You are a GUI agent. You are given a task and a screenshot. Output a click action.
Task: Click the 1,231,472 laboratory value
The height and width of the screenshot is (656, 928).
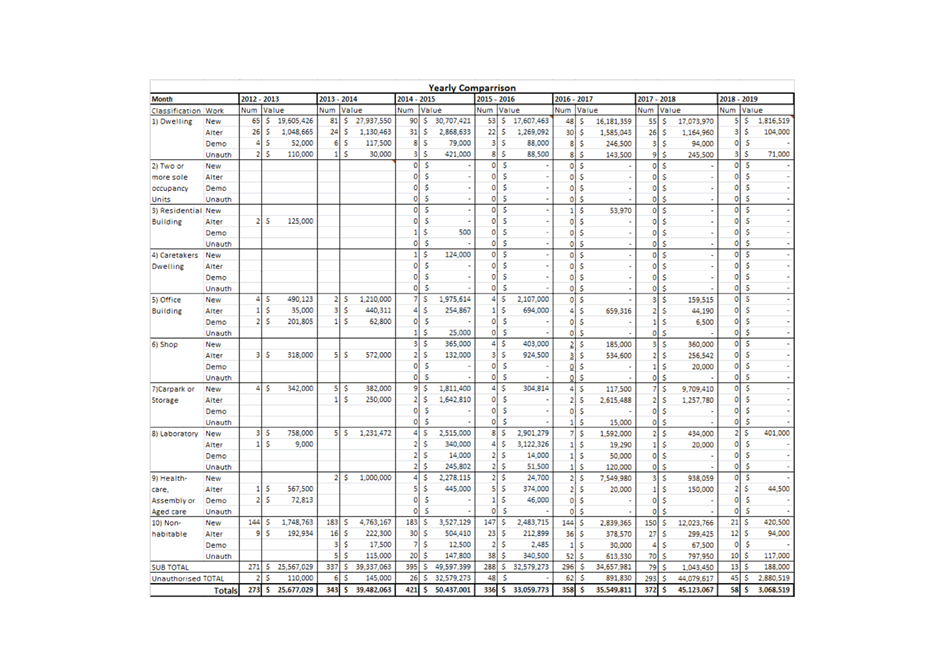[375, 433]
